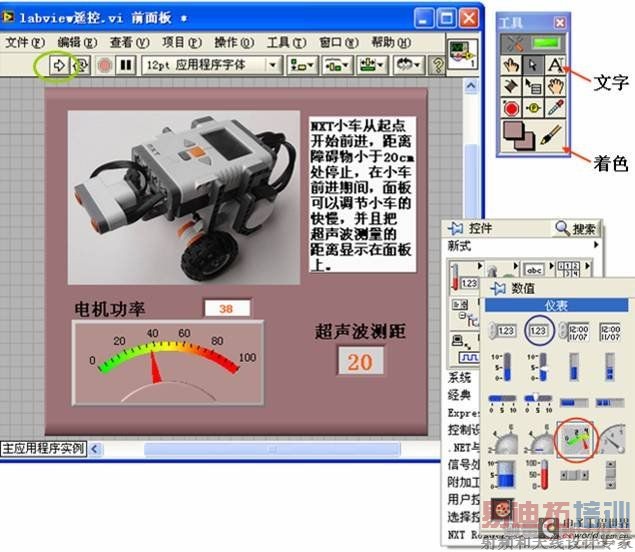Select the Operate (hand) tool in Tools palette
Screen dimensions: 635x552
[x=511, y=65]
